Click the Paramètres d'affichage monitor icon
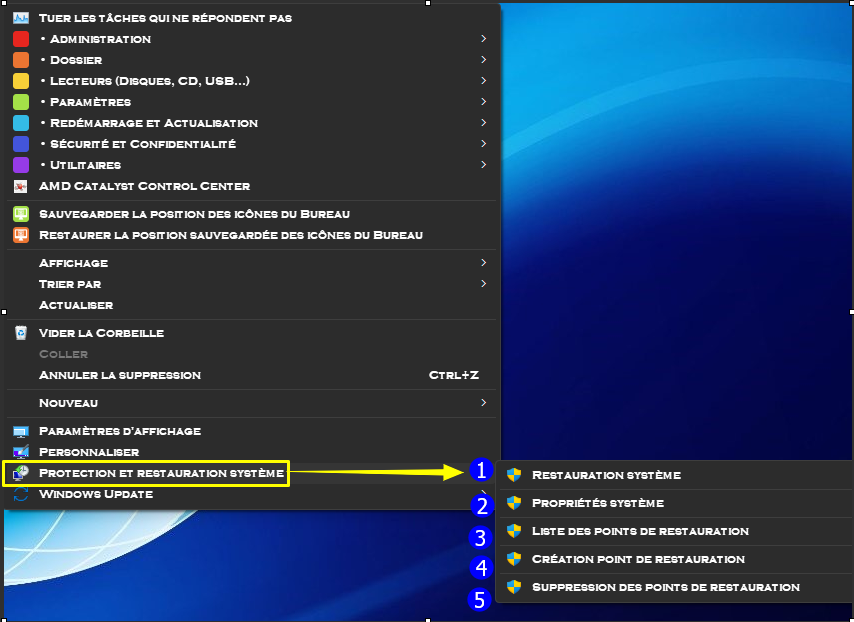 point(21,431)
